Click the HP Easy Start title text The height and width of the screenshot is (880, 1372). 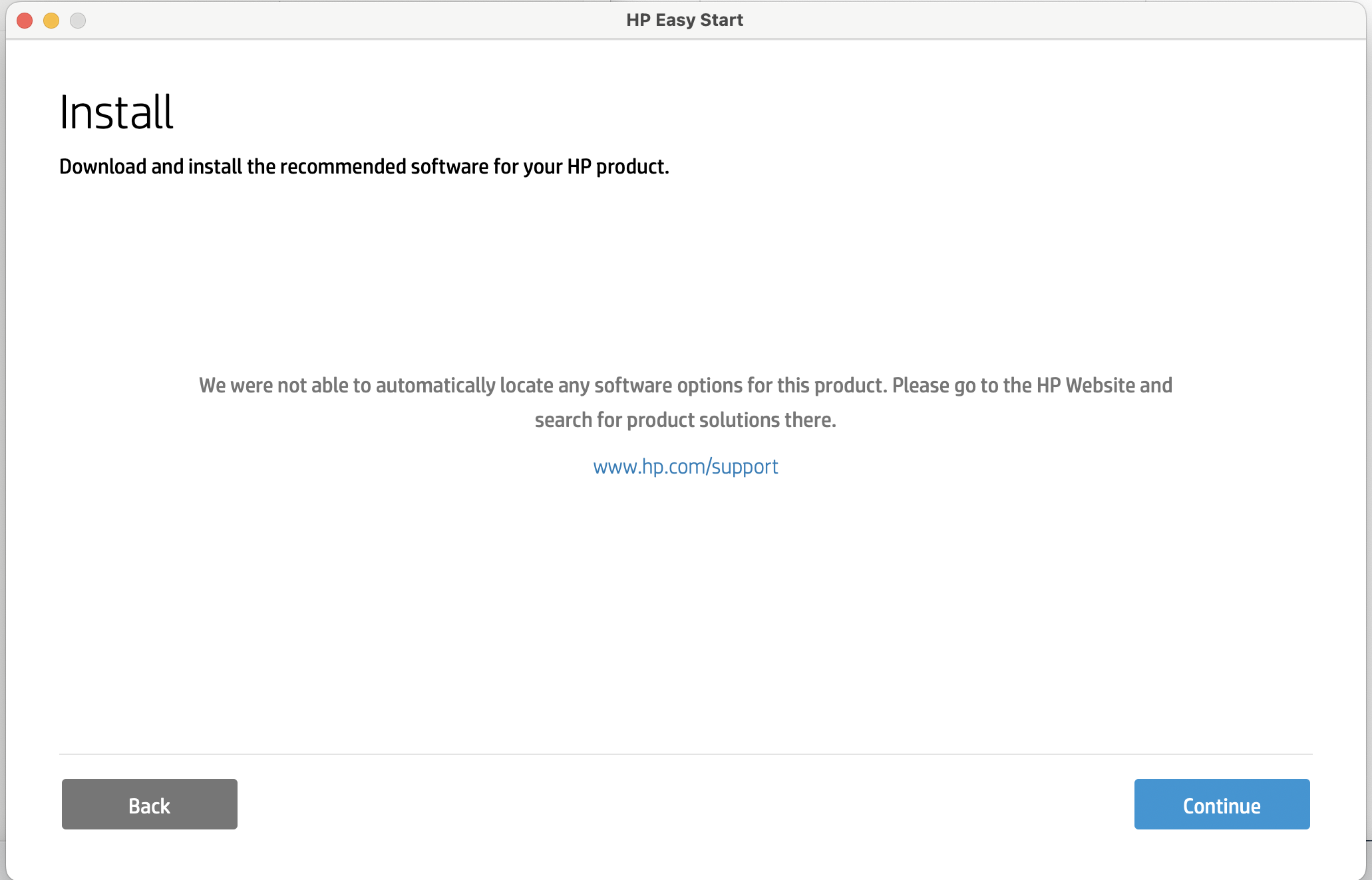tap(684, 20)
